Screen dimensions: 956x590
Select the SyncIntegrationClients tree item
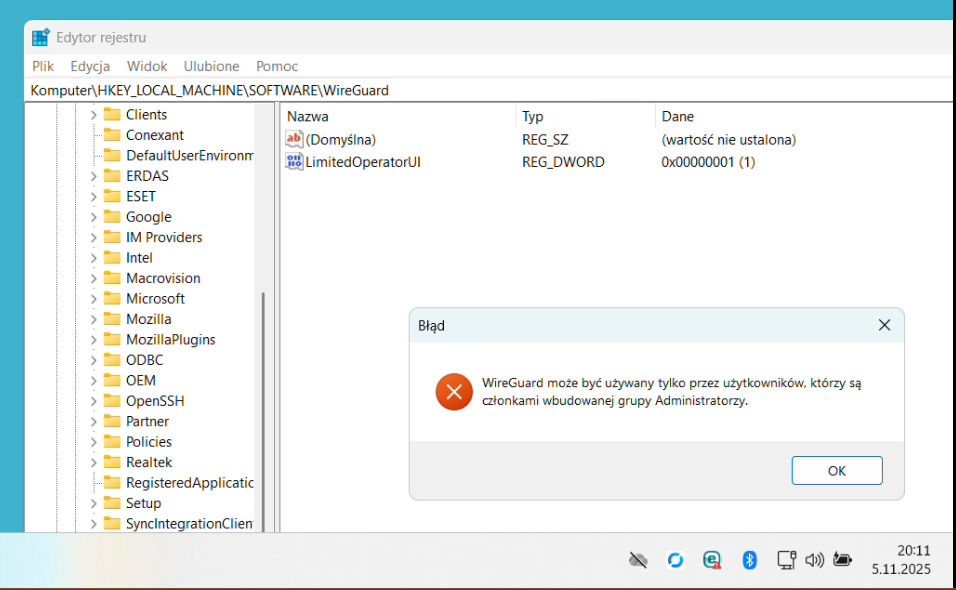tap(190, 524)
